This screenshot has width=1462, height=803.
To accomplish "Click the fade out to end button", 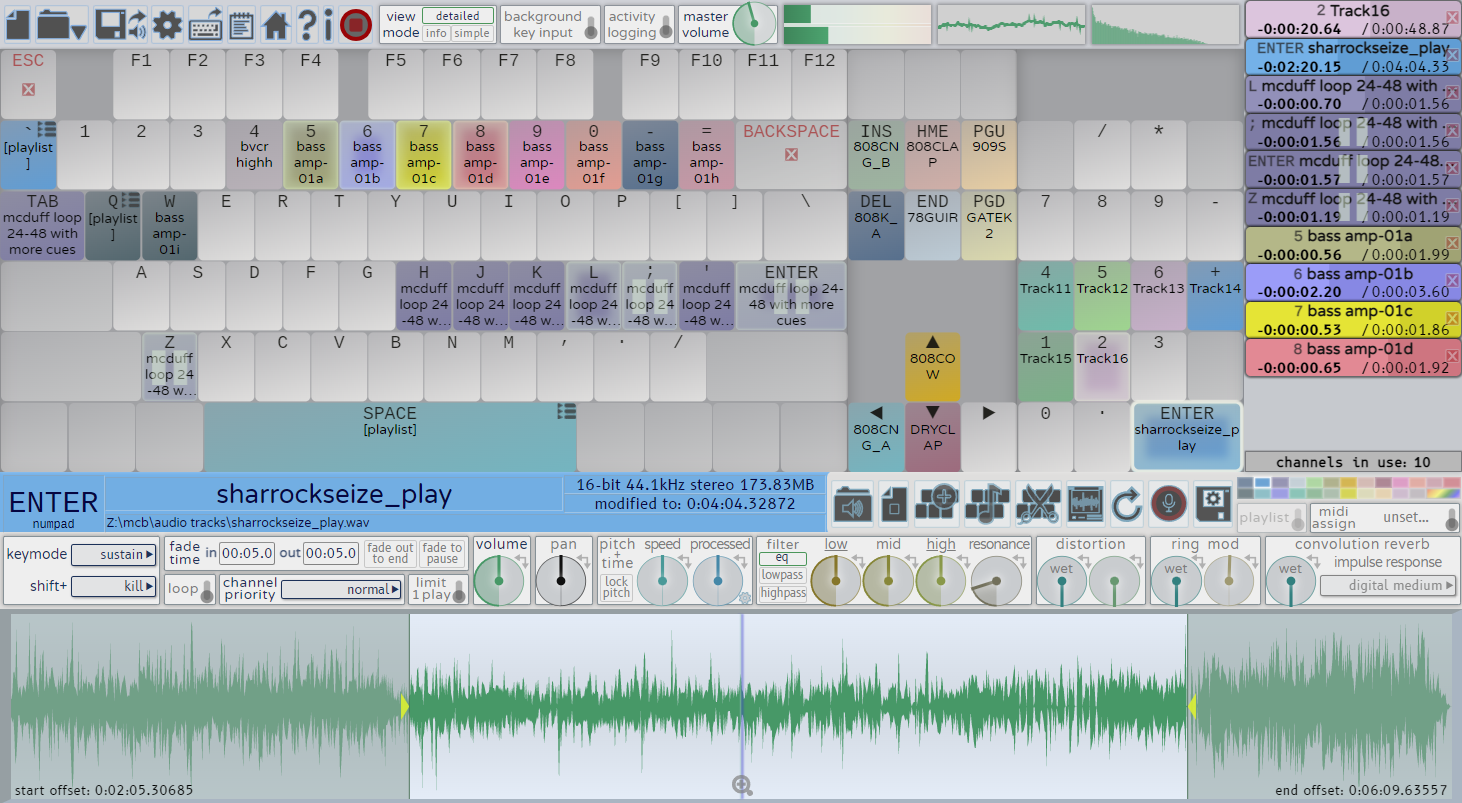I will click(x=390, y=554).
